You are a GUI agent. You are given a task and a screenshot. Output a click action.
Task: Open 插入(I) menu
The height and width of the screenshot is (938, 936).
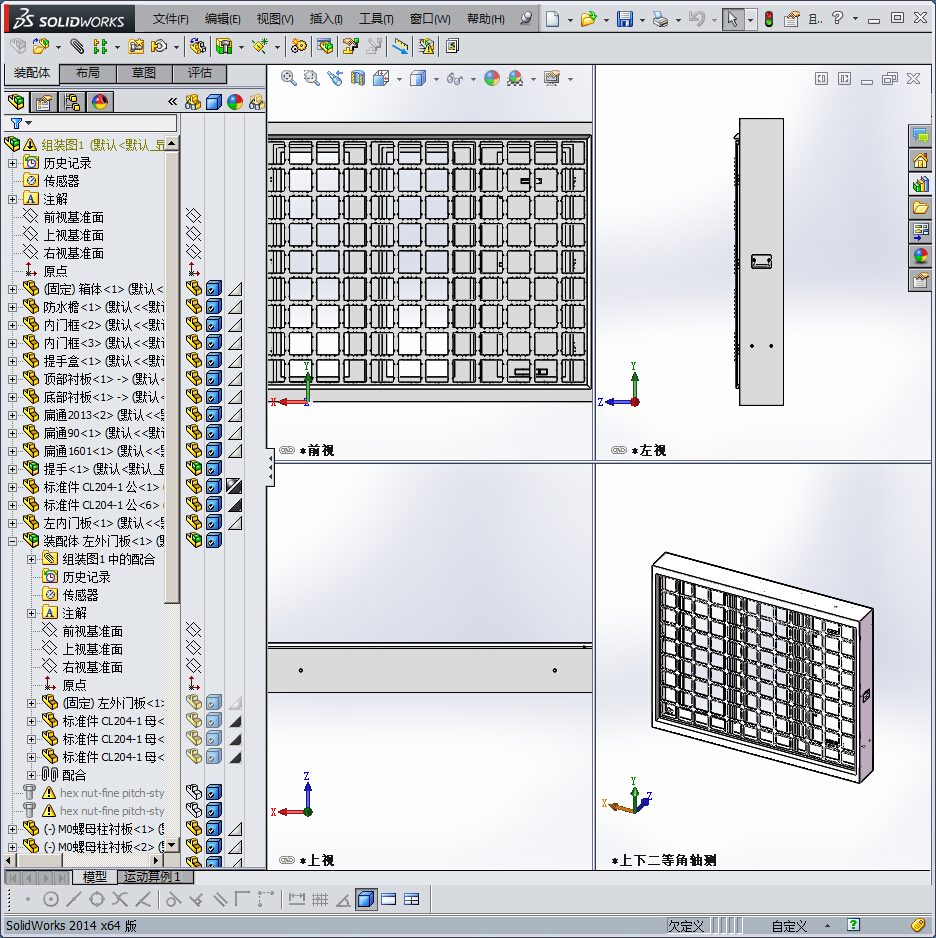(x=326, y=19)
